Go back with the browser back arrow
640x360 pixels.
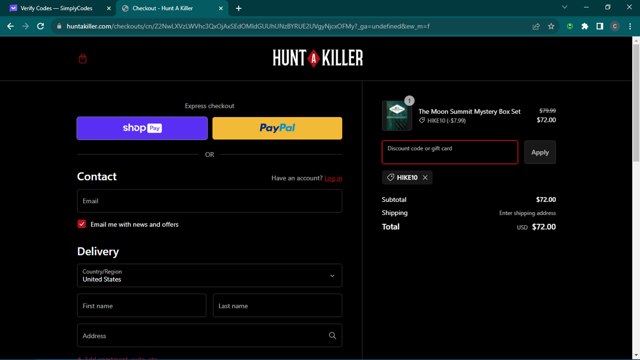[10, 26]
